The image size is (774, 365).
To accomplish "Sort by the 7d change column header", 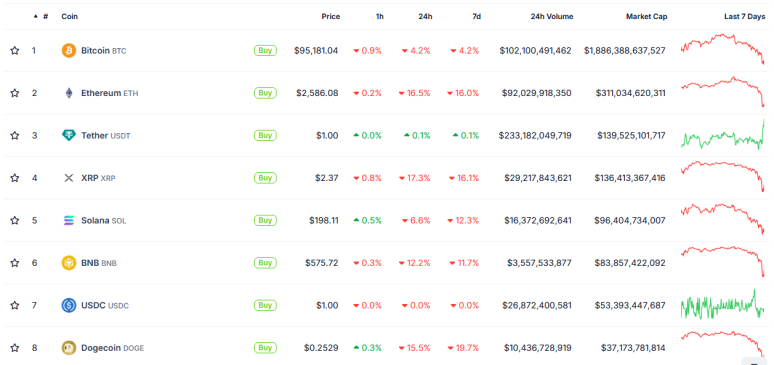I will (476, 16).
